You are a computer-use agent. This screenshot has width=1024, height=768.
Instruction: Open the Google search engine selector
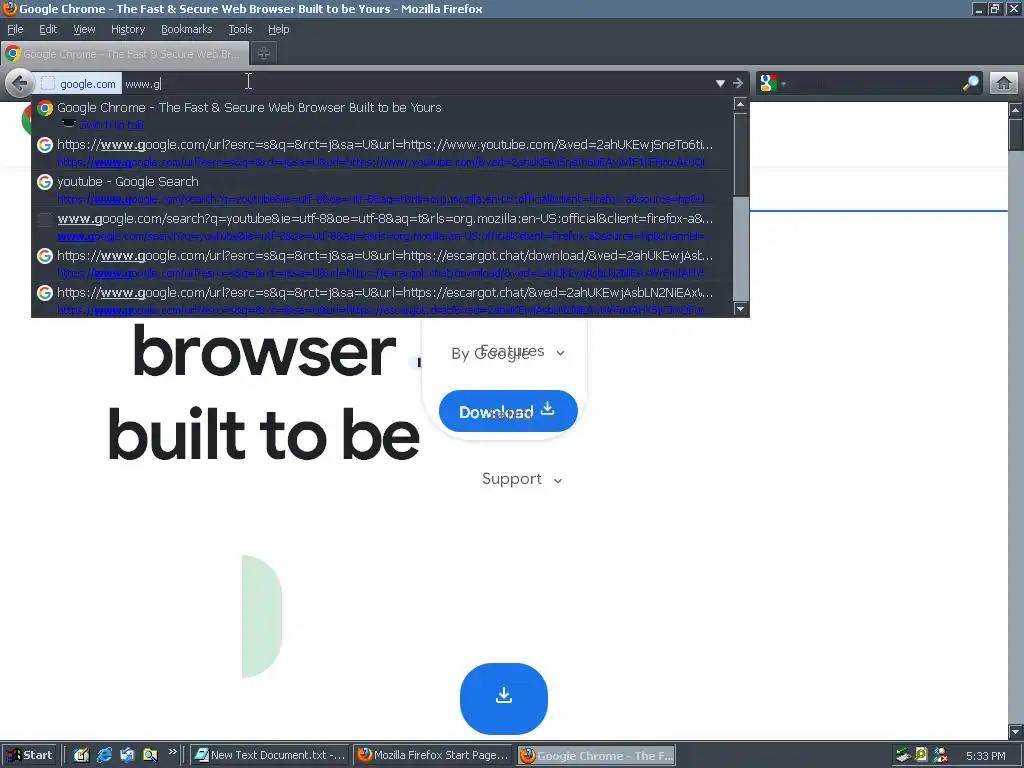[773, 84]
